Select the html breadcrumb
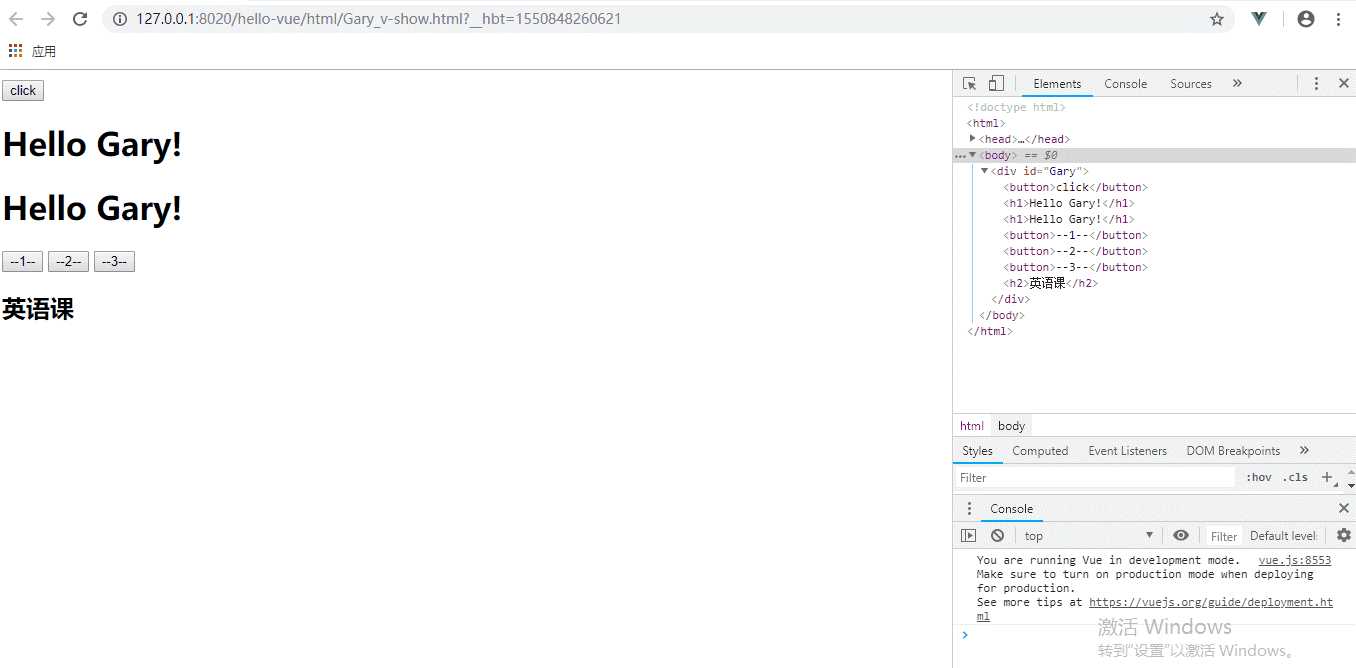The image size is (1356, 668). pos(972,426)
